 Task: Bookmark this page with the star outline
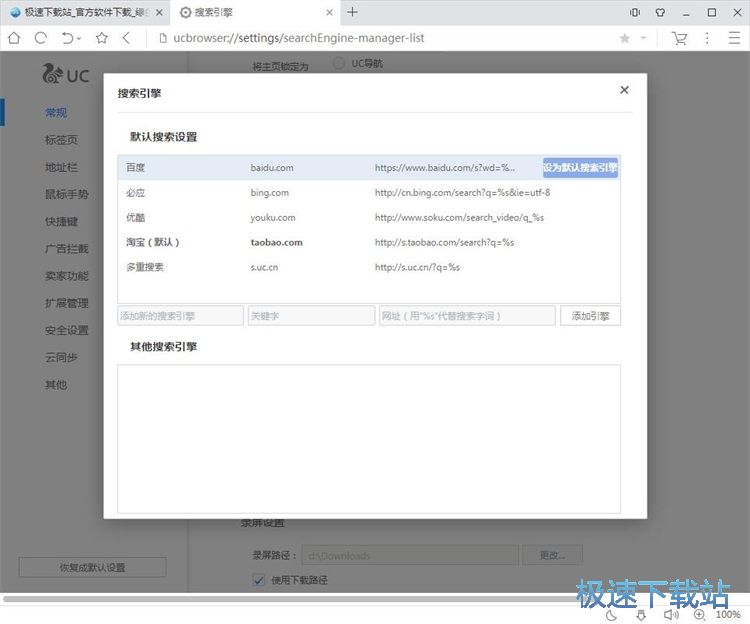(101, 38)
